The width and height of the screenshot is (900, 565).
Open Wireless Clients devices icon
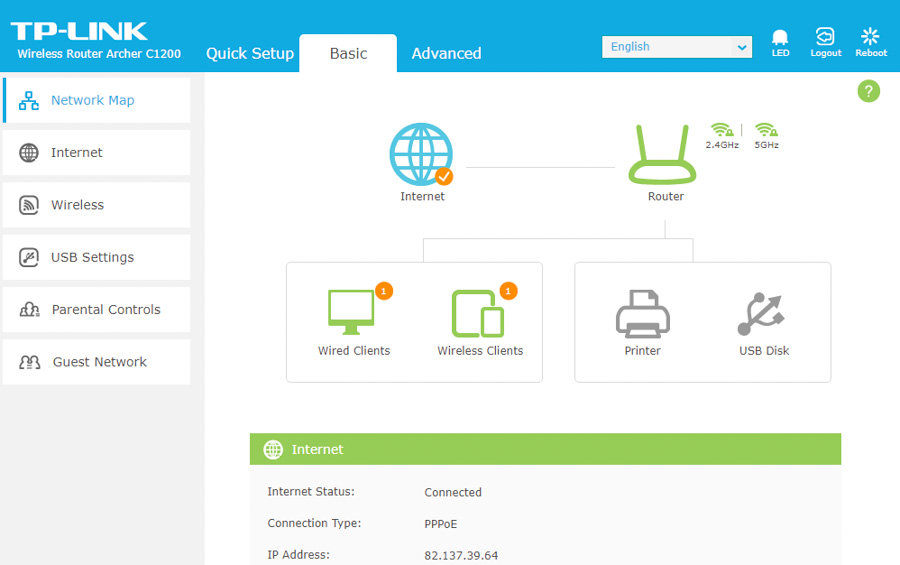coord(478,314)
